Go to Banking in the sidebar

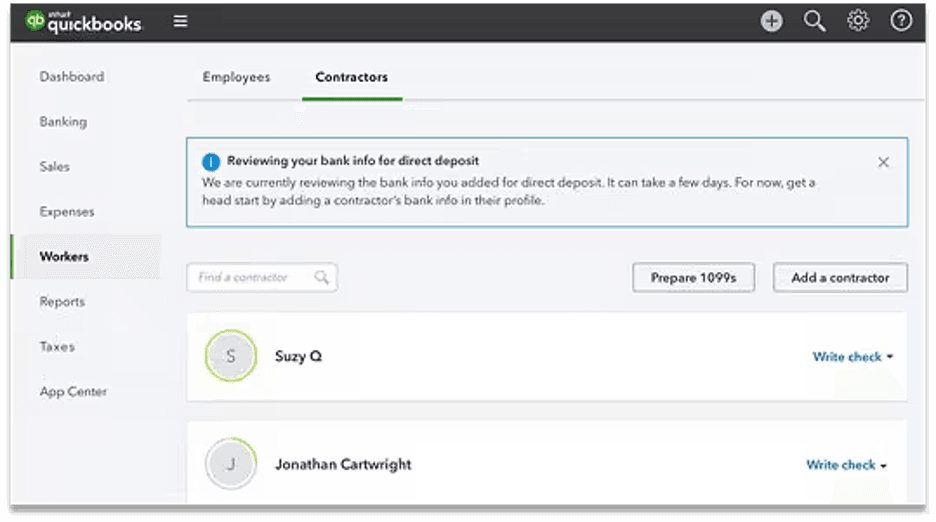pyautogui.click(x=63, y=122)
